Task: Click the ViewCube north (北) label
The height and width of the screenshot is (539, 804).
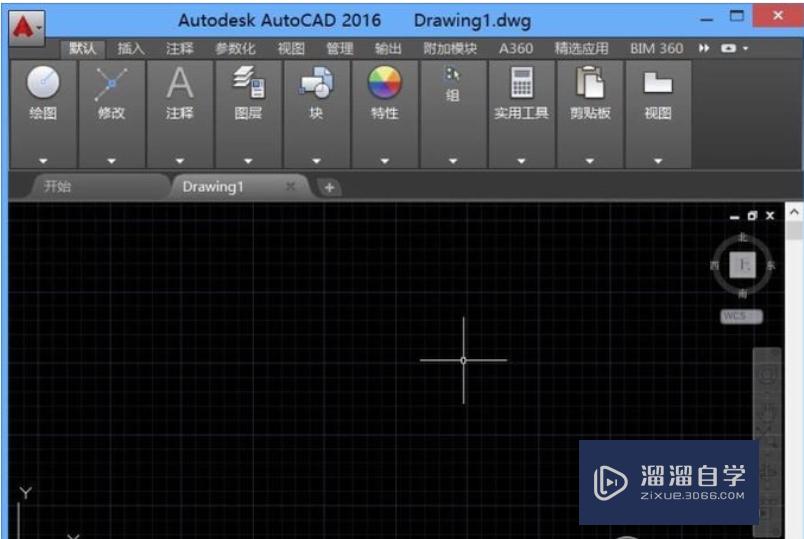Action: (x=743, y=237)
